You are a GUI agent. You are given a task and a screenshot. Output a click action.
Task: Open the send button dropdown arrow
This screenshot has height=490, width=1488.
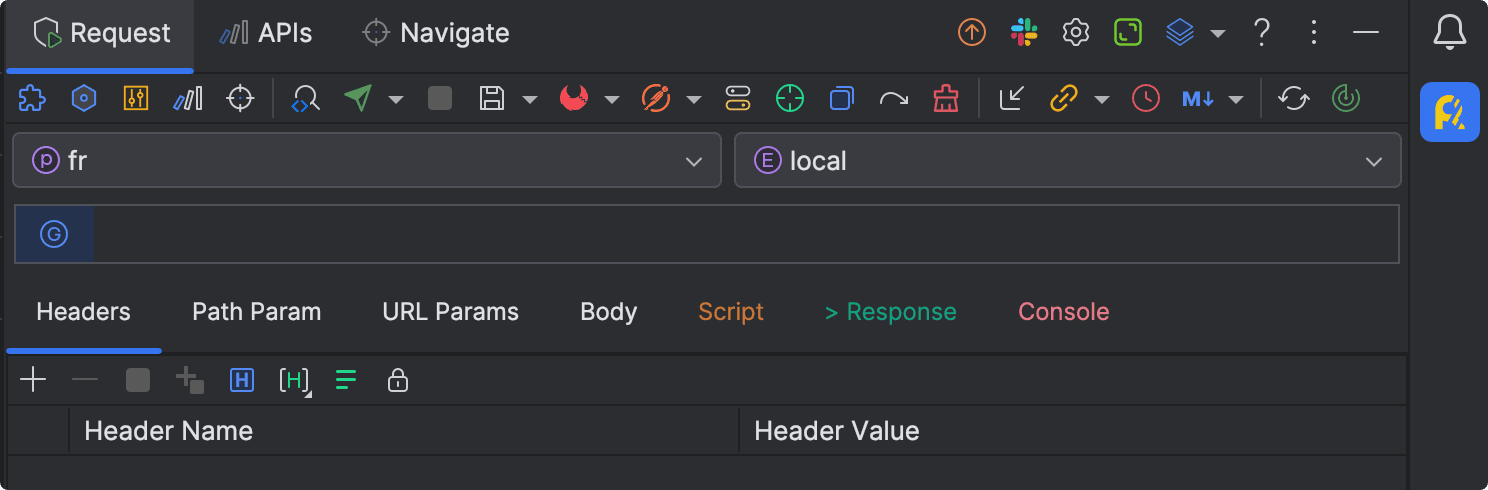coord(396,99)
